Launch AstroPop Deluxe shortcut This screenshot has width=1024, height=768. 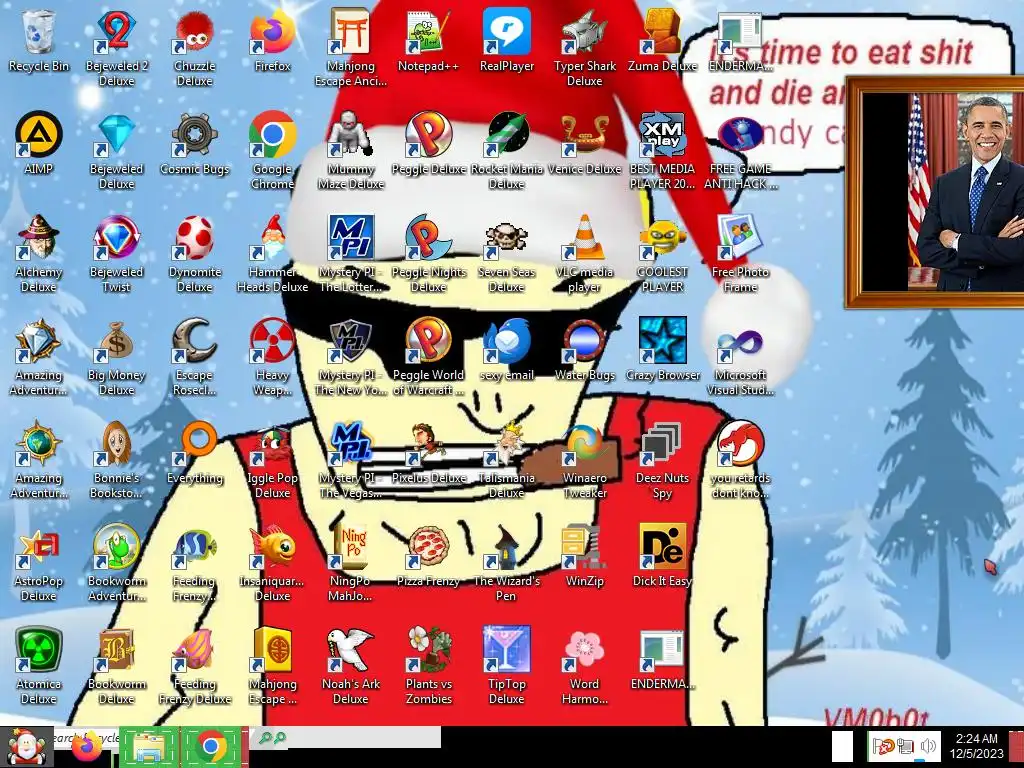click(x=39, y=564)
